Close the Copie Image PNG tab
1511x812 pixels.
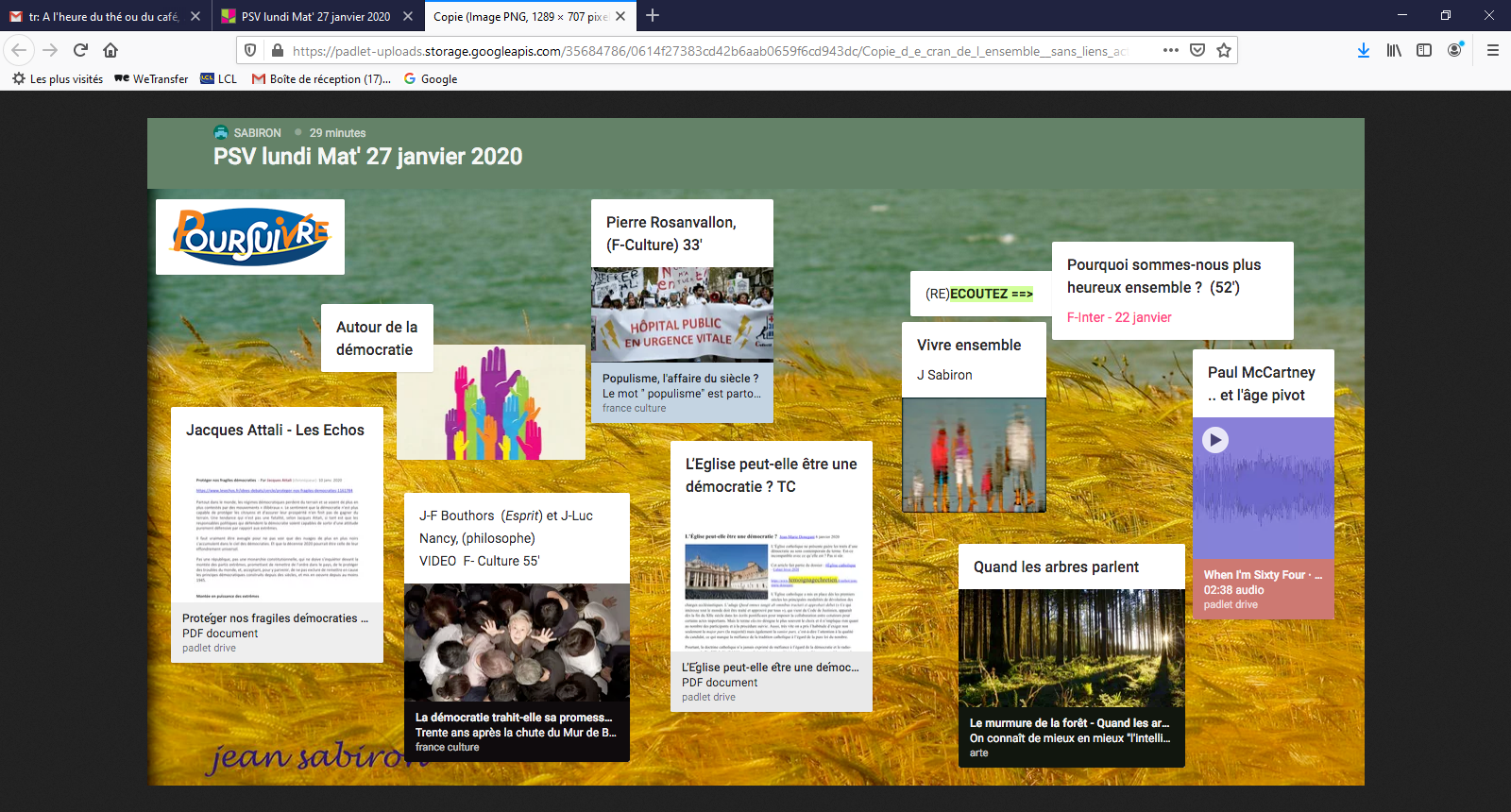(620, 16)
